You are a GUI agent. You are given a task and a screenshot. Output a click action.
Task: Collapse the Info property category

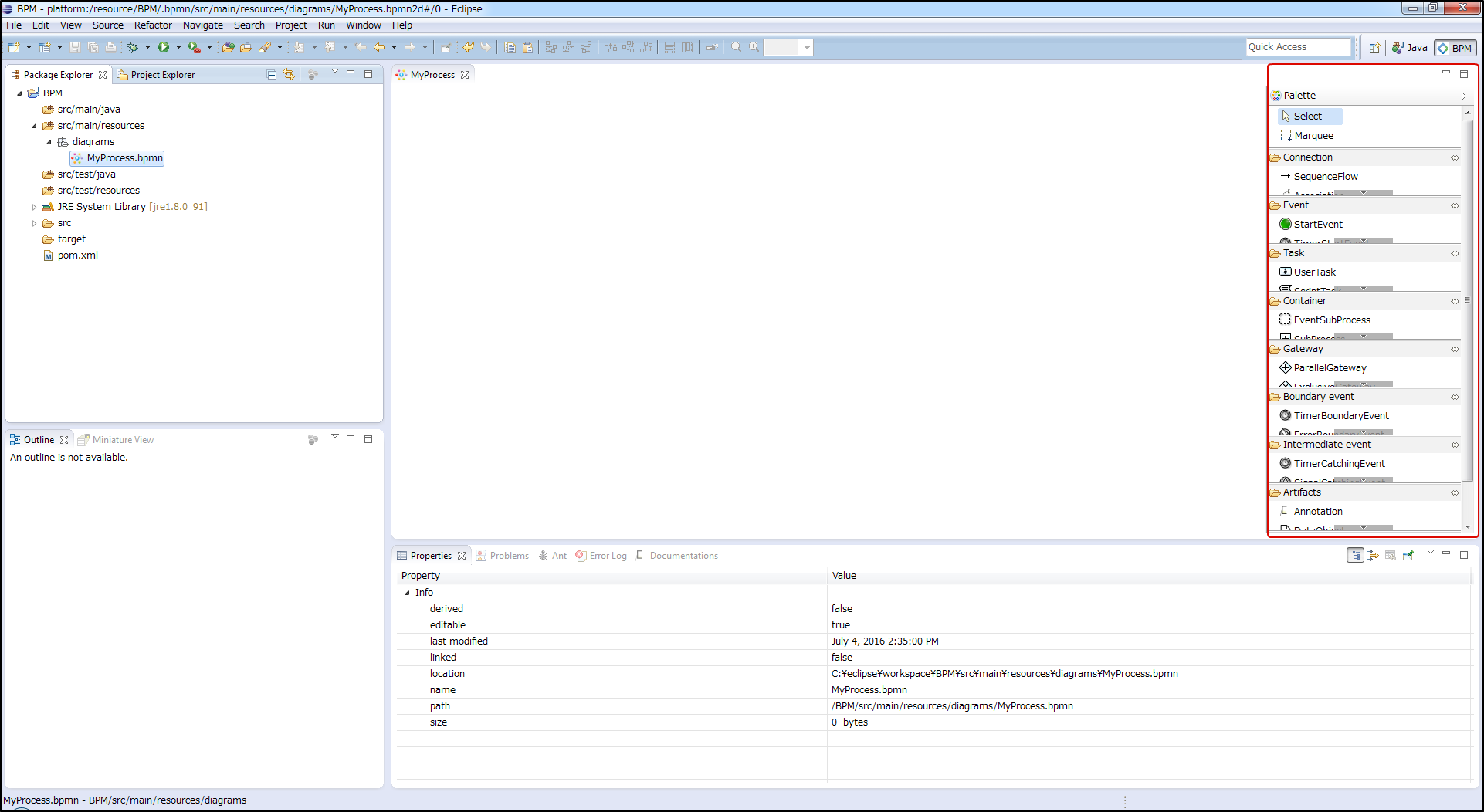point(407,593)
